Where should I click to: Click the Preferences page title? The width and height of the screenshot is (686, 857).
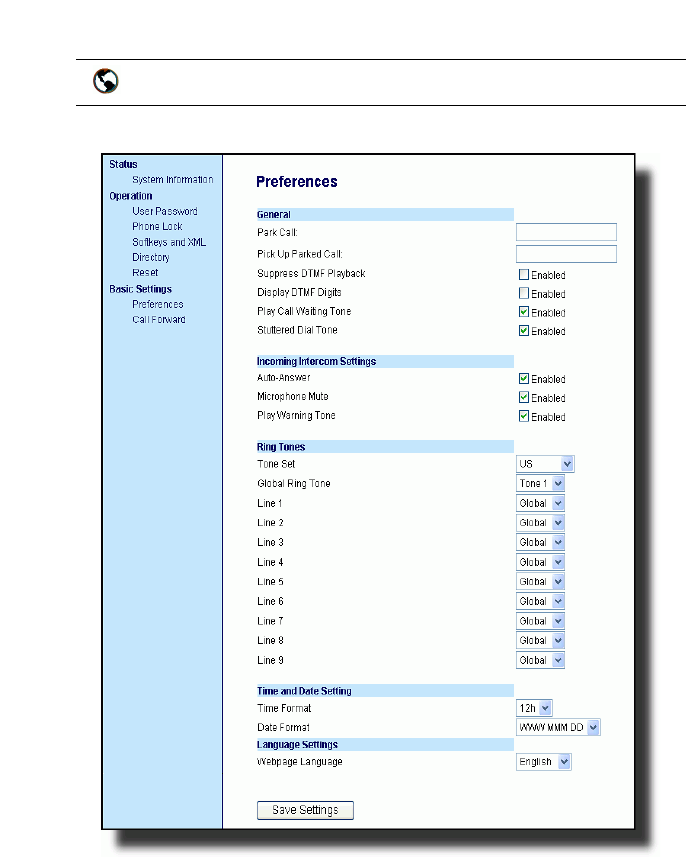(297, 181)
